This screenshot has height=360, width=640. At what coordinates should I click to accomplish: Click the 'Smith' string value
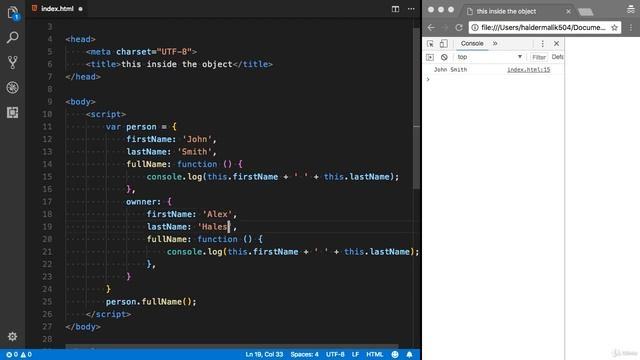tap(195, 152)
